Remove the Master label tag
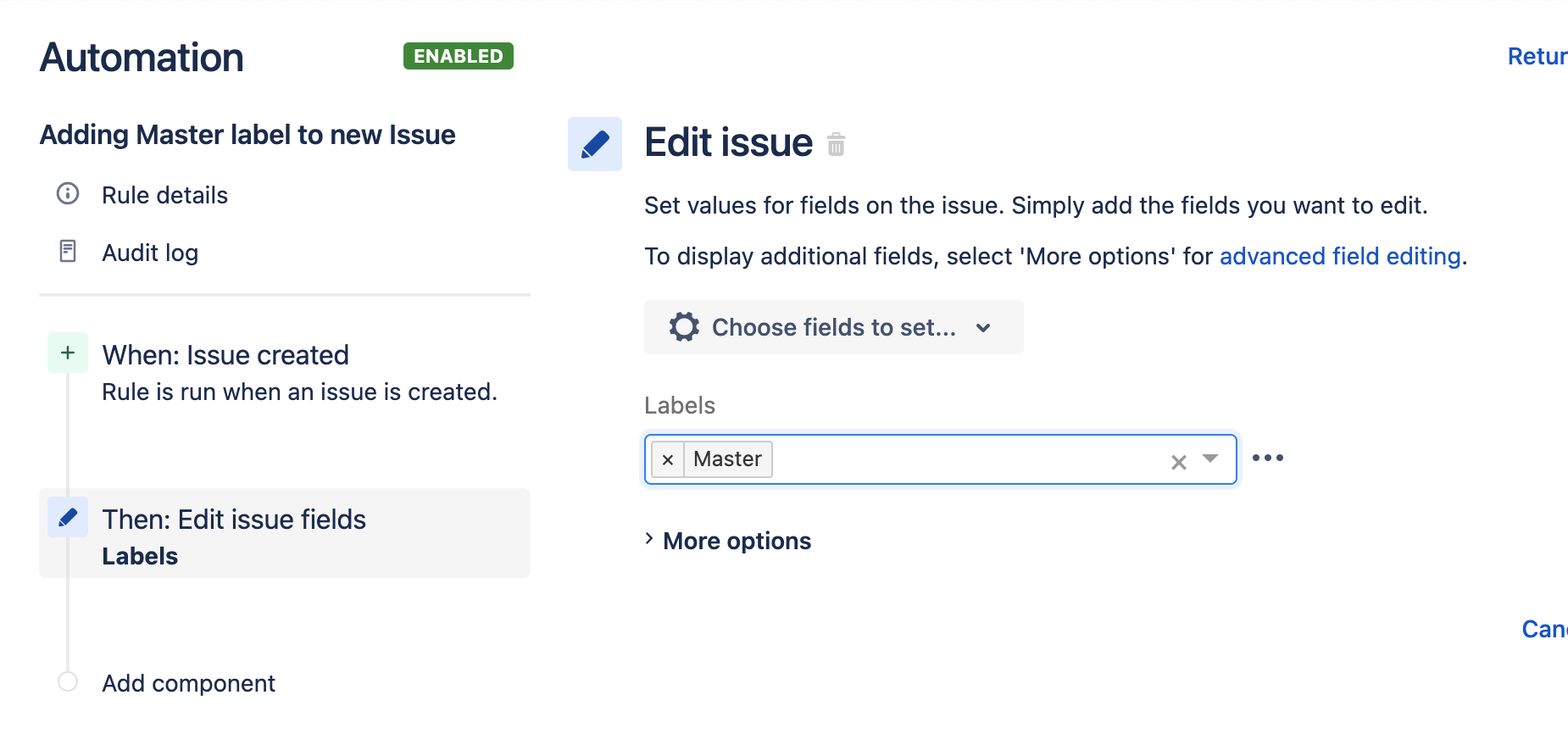Screen dimensions: 1568x756 click(668, 459)
